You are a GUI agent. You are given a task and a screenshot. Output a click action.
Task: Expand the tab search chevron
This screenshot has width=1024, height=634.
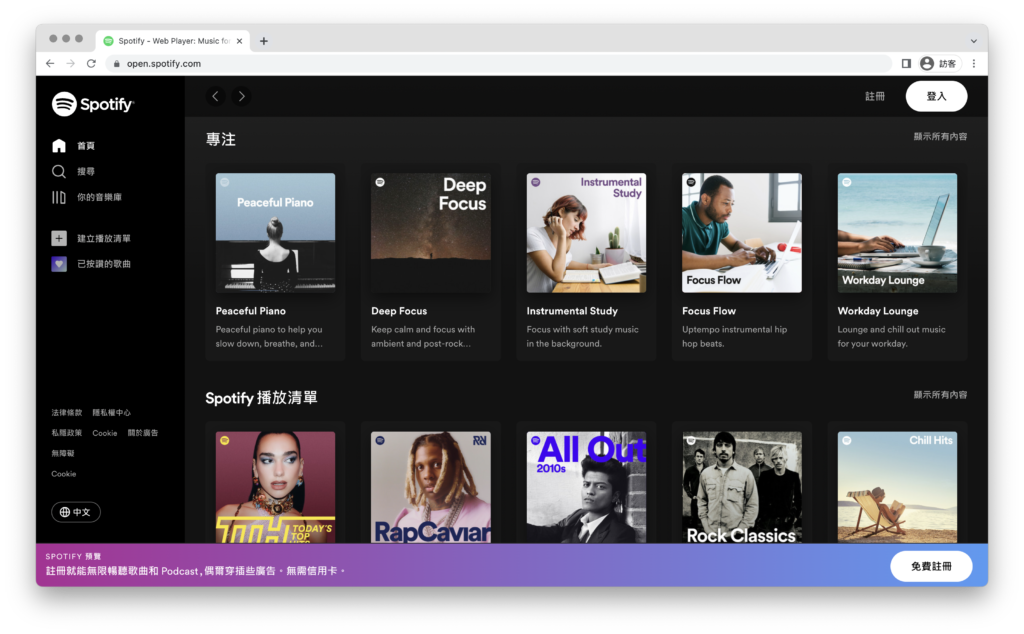click(x=974, y=41)
